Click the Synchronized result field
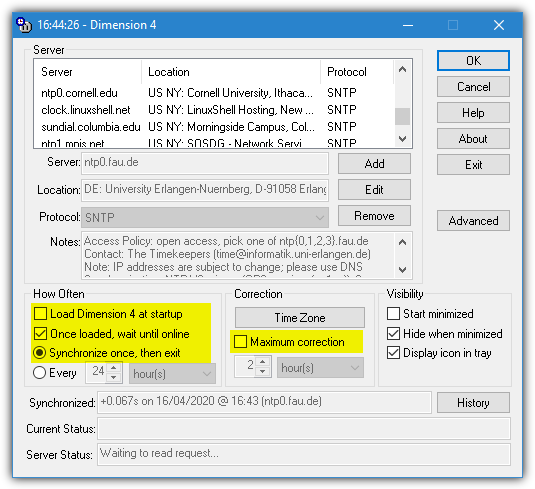 [x=264, y=402]
